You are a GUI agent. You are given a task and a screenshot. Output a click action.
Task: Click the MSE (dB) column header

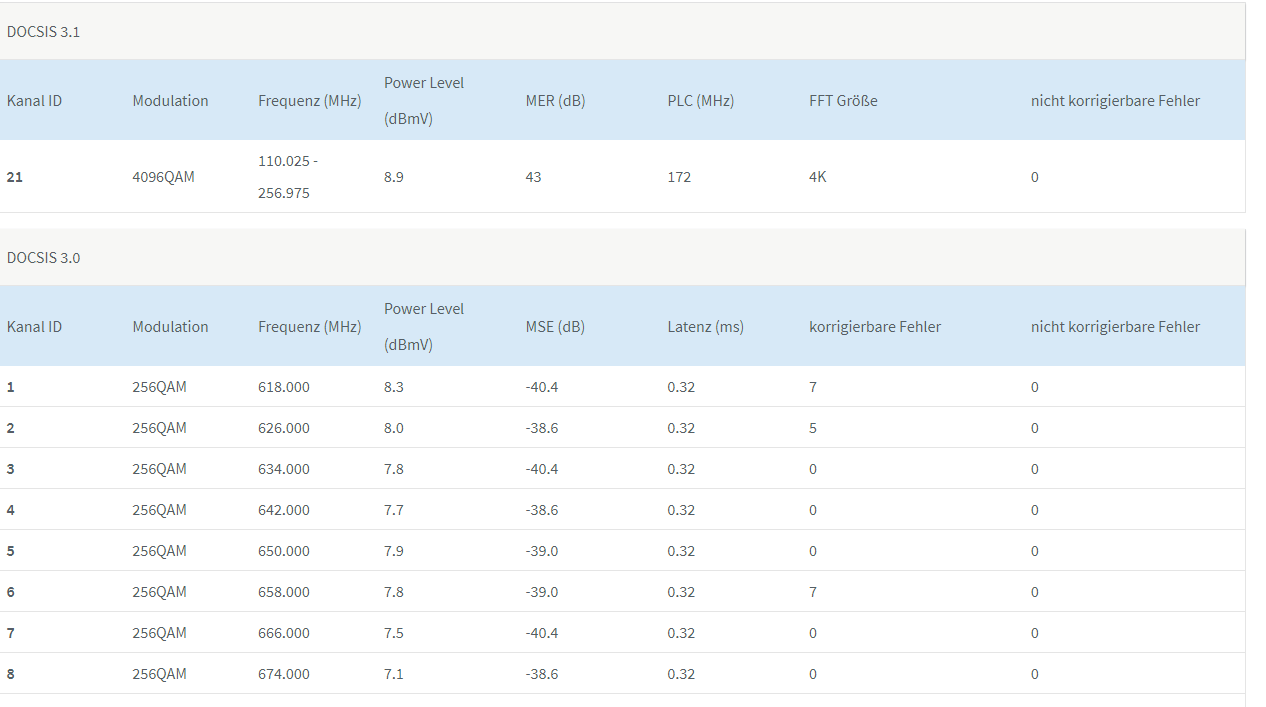(555, 327)
